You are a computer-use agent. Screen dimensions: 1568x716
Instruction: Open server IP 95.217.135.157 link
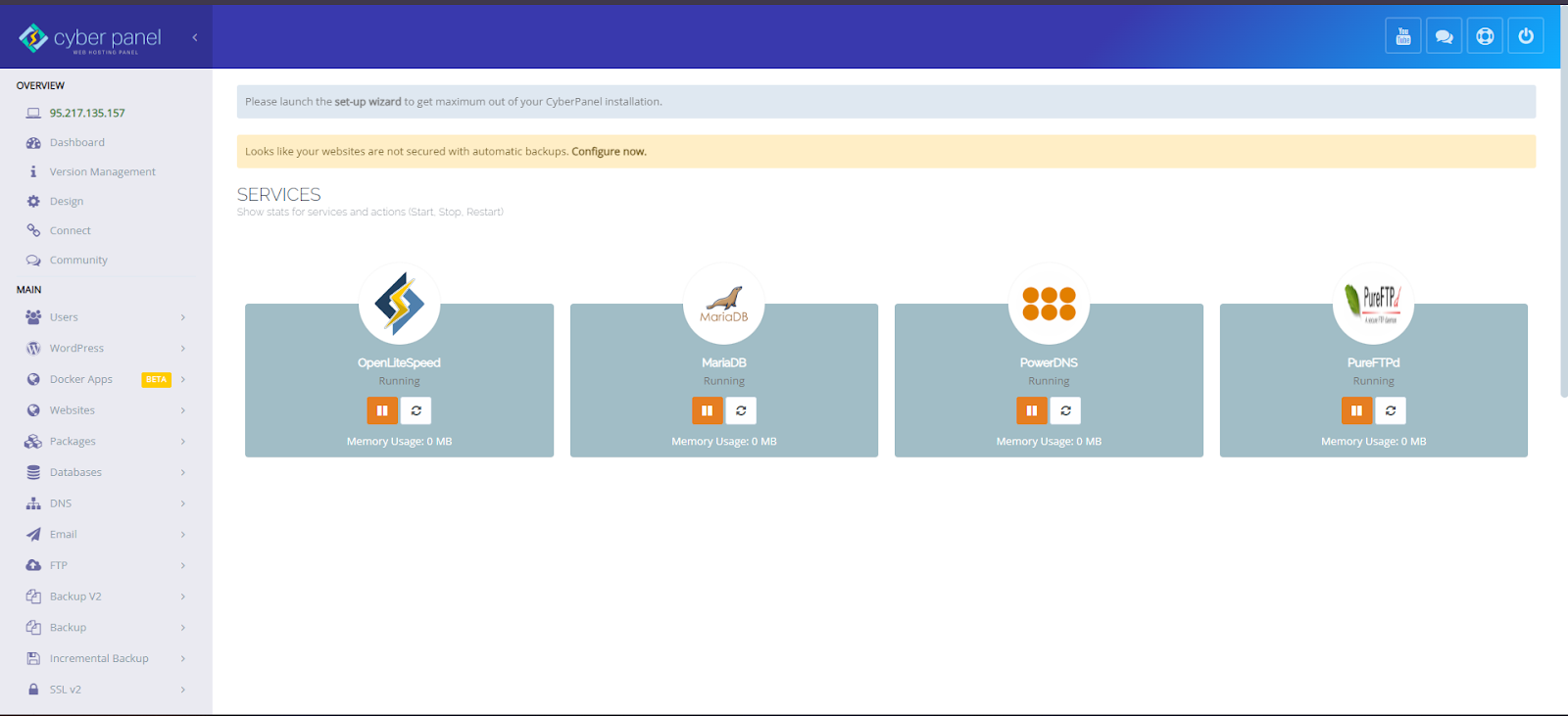click(x=87, y=113)
